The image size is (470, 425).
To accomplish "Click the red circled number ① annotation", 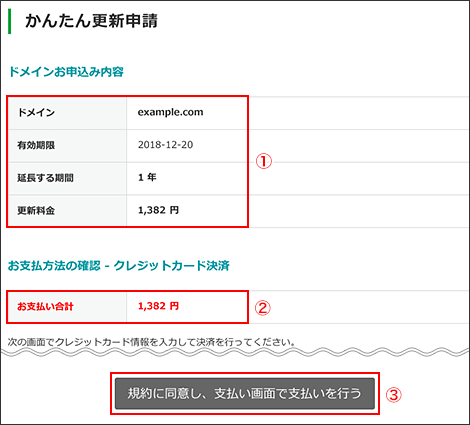I will (x=264, y=161).
